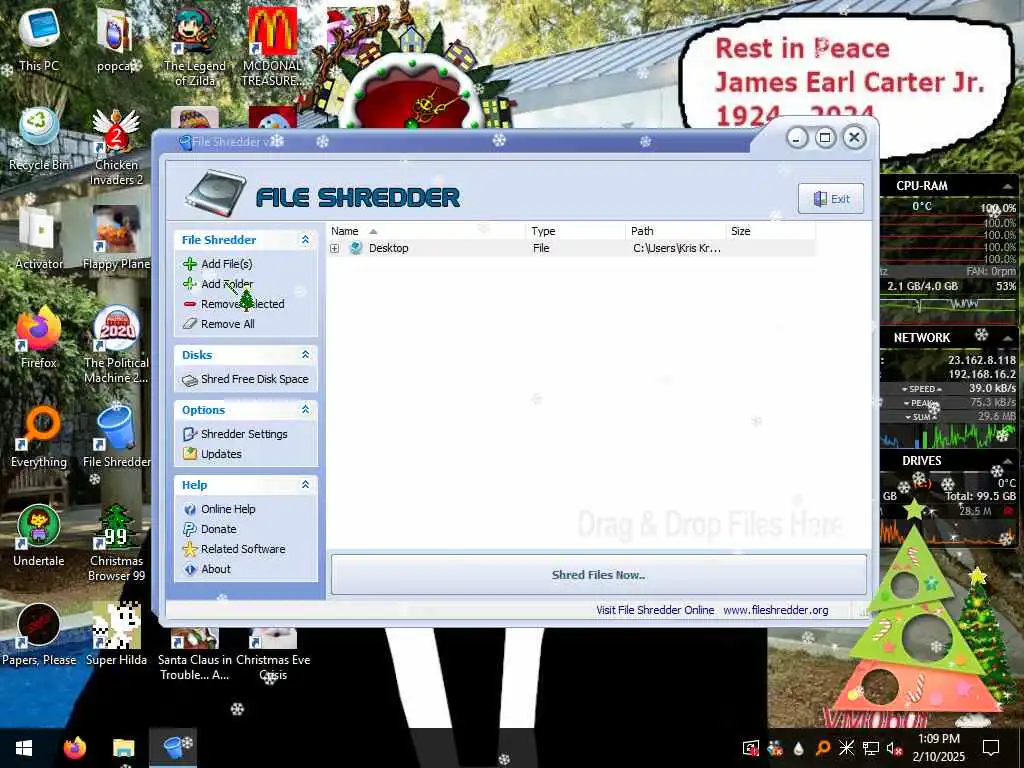
Task: Select the Christmas Browser 99 shortcut
Action: (116, 543)
